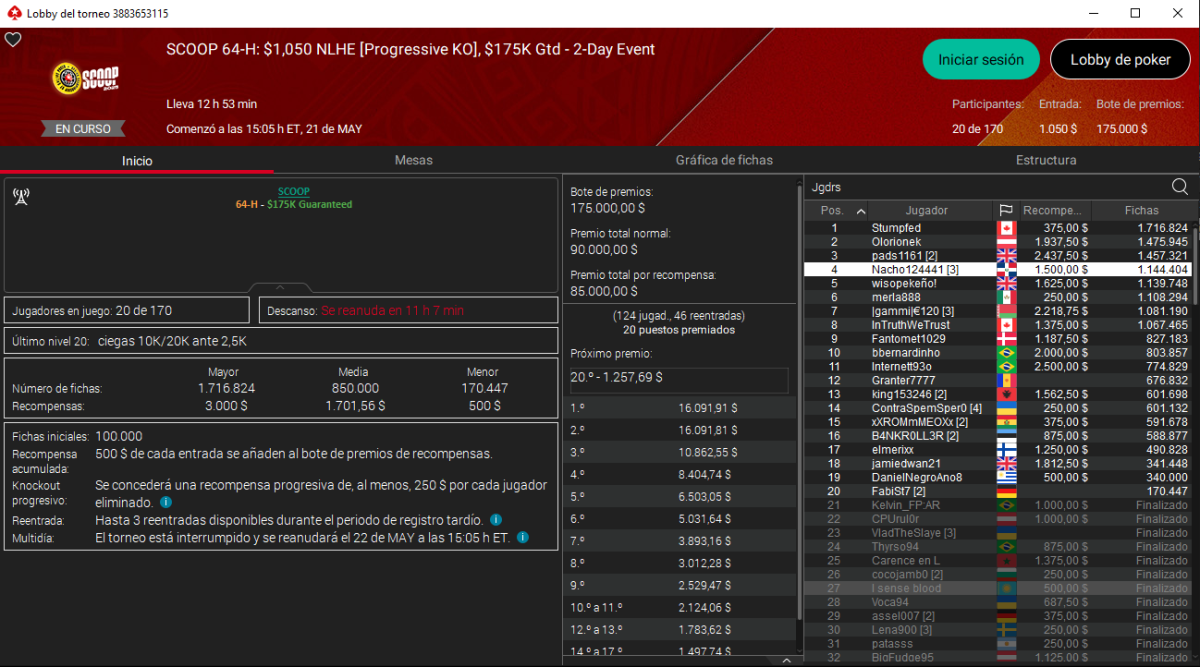Open info icon beside Reentrada description
Screen dimensions: 1200x667
point(496,520)
